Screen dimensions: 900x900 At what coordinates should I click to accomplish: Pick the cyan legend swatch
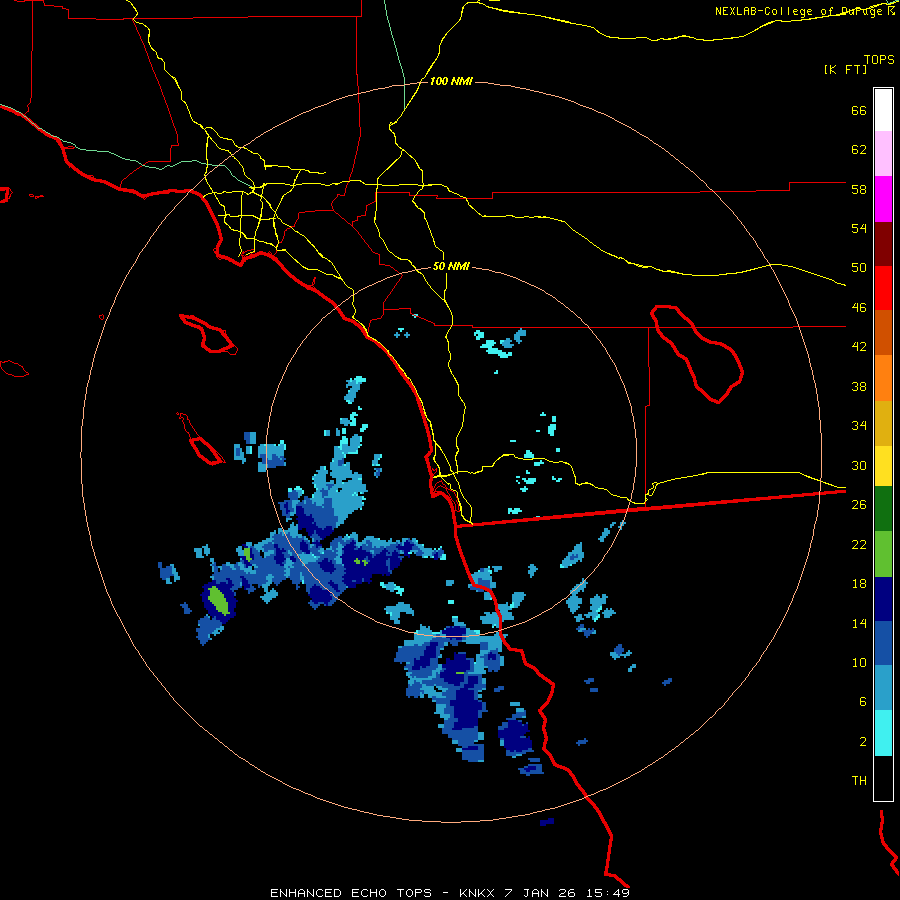(x=883, y=733)
